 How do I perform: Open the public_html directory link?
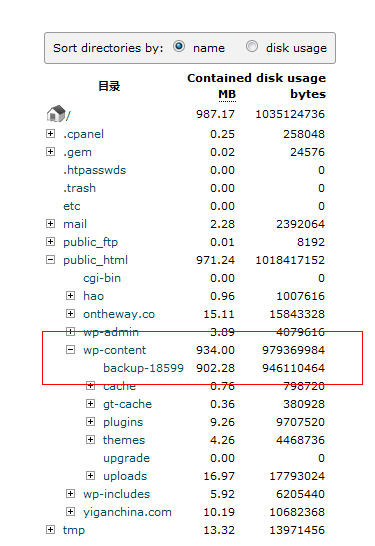pyautogui.click(x=95, y=260)
